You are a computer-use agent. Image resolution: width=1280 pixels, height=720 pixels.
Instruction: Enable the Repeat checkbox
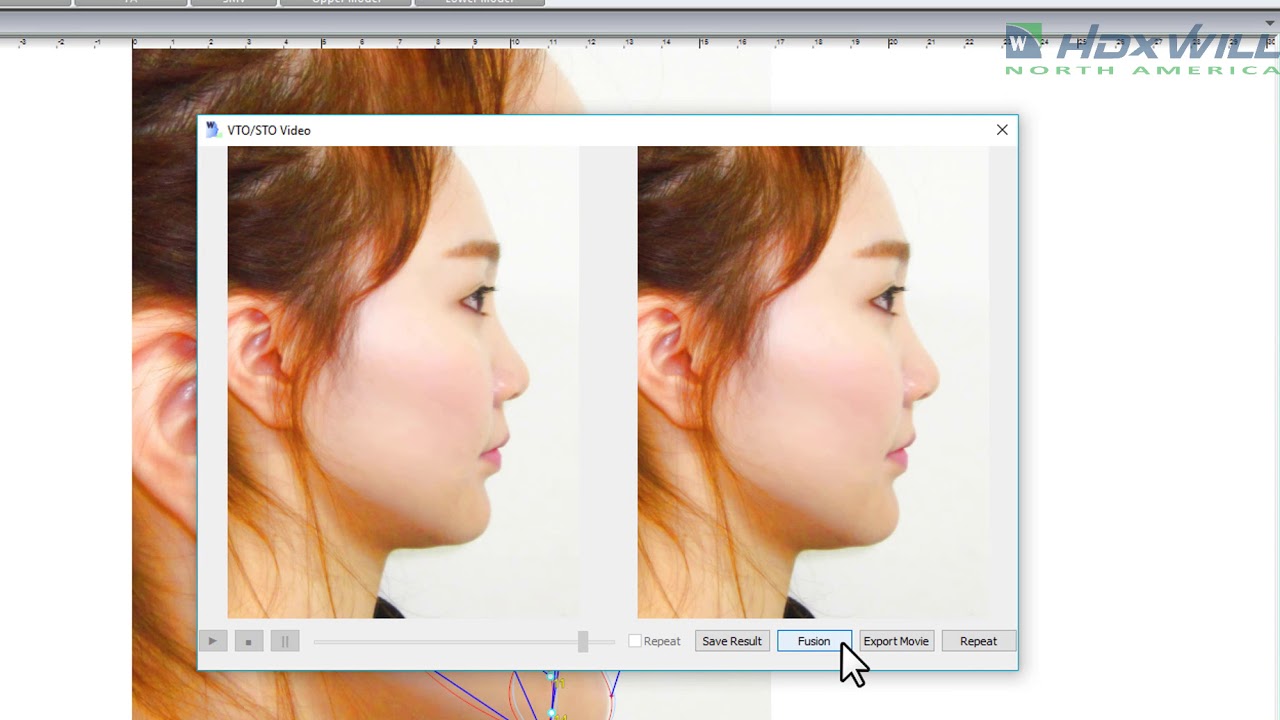pyautogui.click(x=635, y=641)
